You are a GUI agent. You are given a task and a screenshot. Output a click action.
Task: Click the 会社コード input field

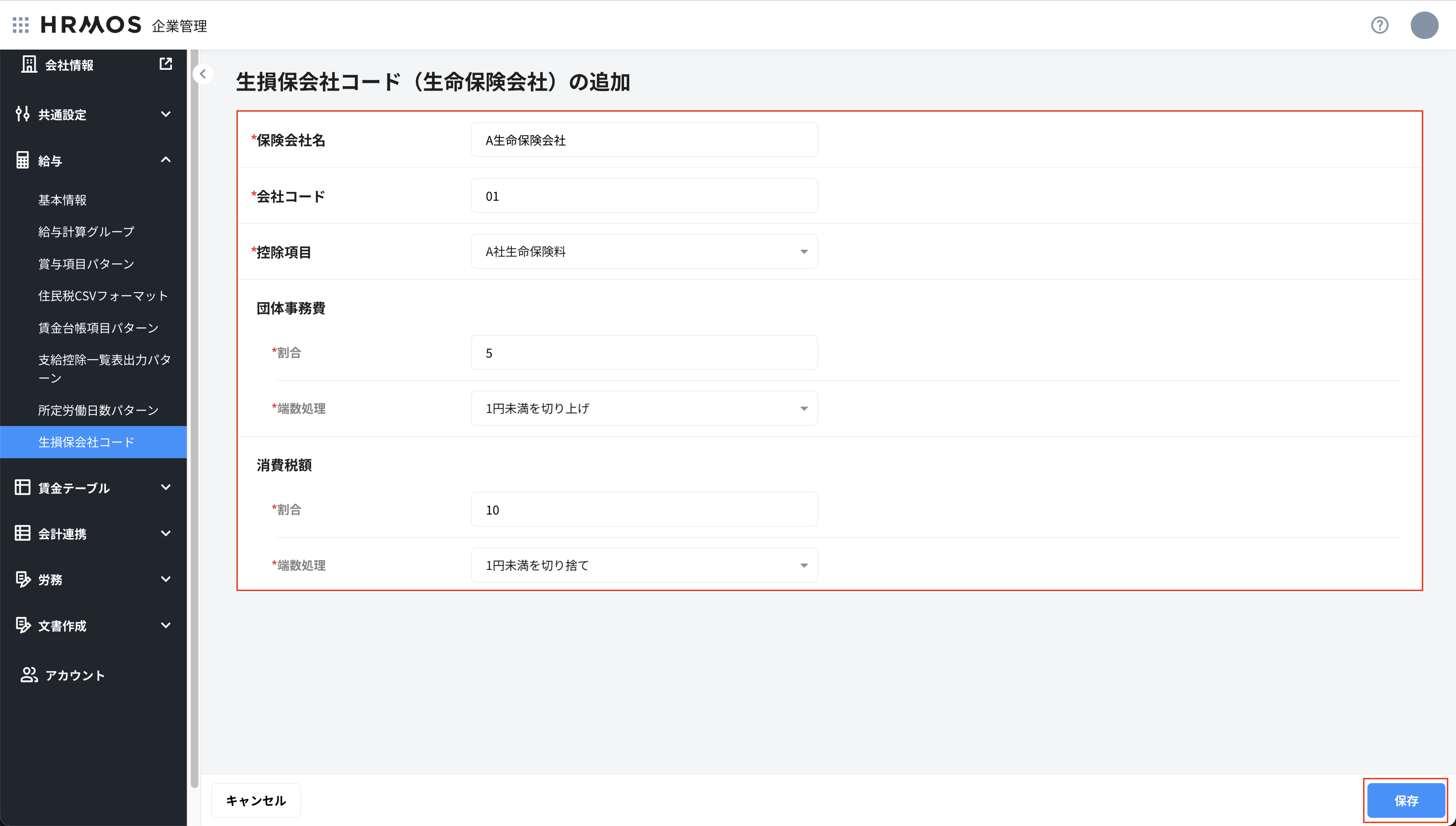(x=644, y=195)
